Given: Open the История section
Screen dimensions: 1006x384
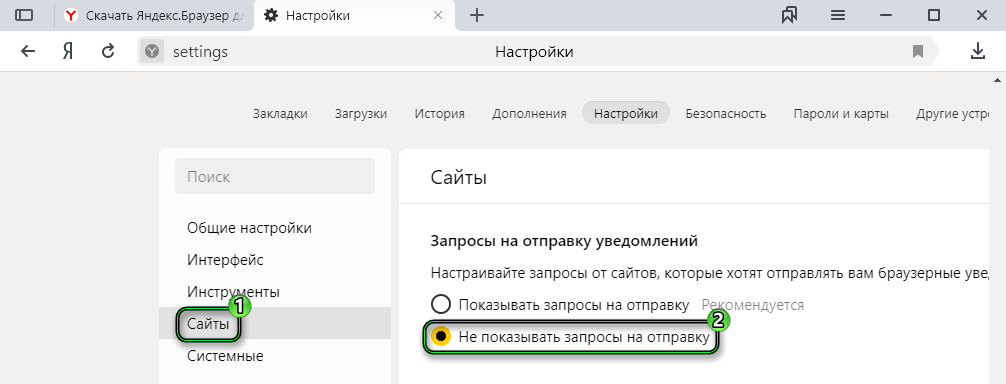Looking at the screenshot, I should pyautogui.click(x=439, y=114).
